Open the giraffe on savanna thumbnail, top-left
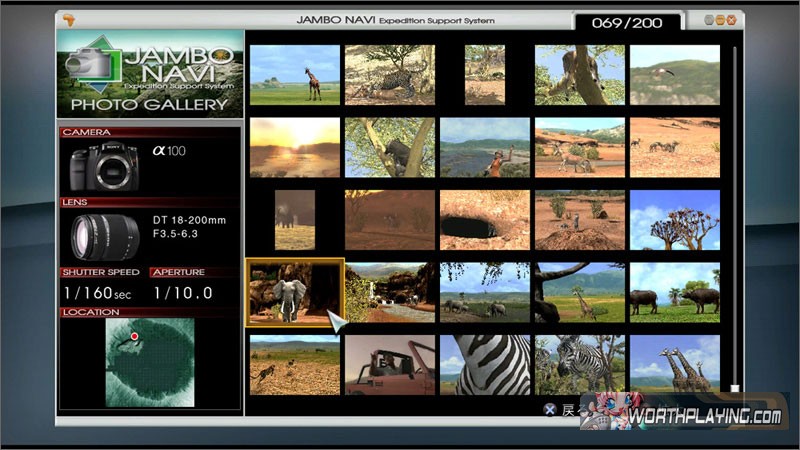 click(294, 75)
